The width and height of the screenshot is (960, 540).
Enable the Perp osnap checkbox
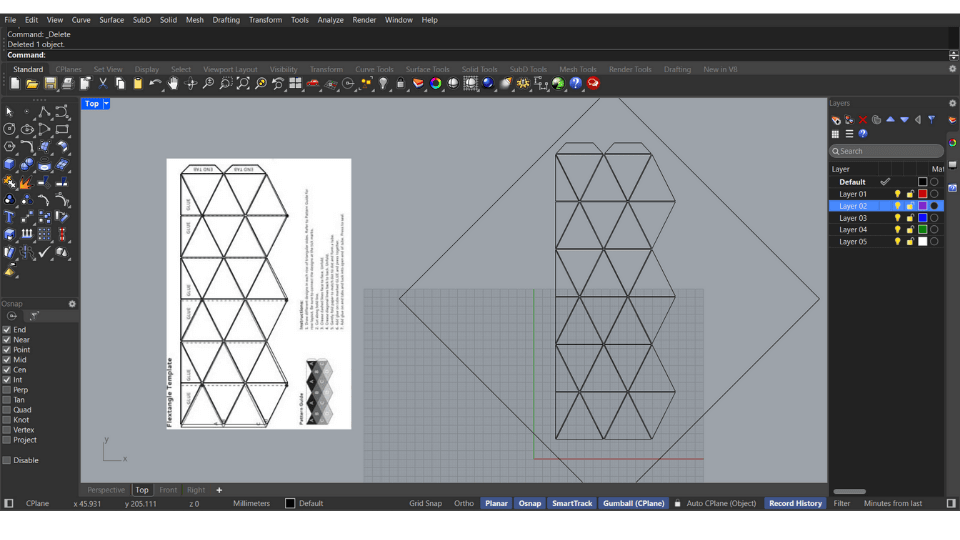coord(7,390)
